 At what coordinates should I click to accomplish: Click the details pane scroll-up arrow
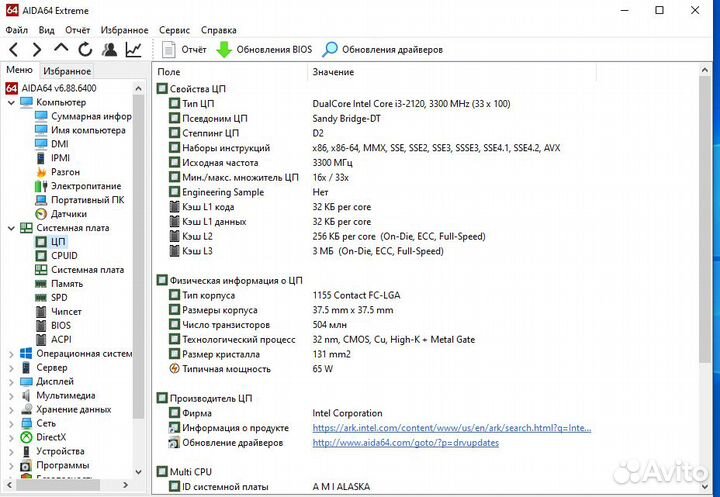(705, 70)
